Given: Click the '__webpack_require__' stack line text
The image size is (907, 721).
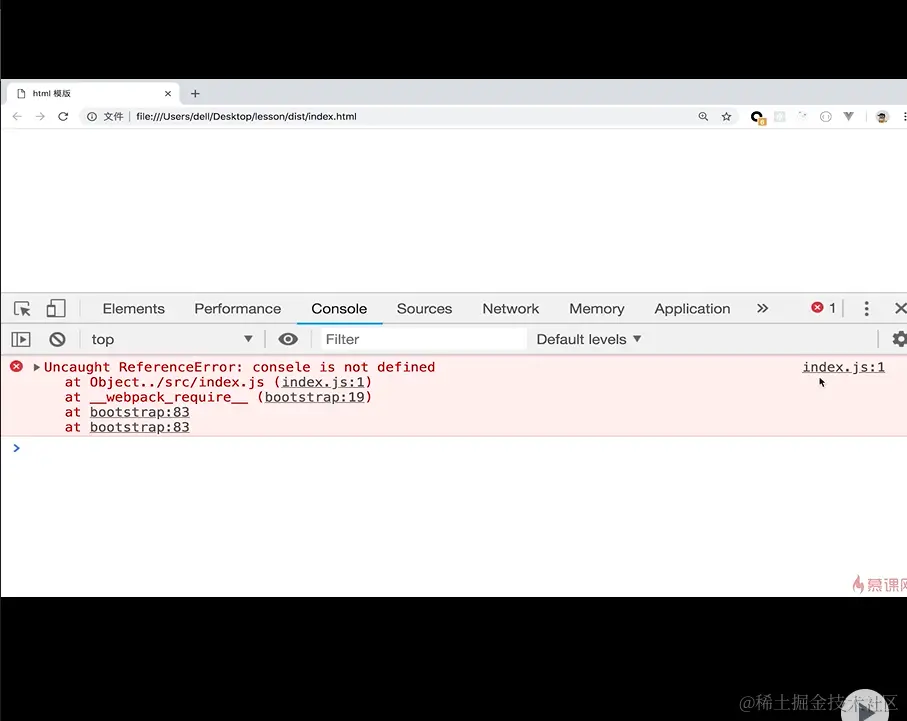Looking at the screenshot, I should click(168, 397).
